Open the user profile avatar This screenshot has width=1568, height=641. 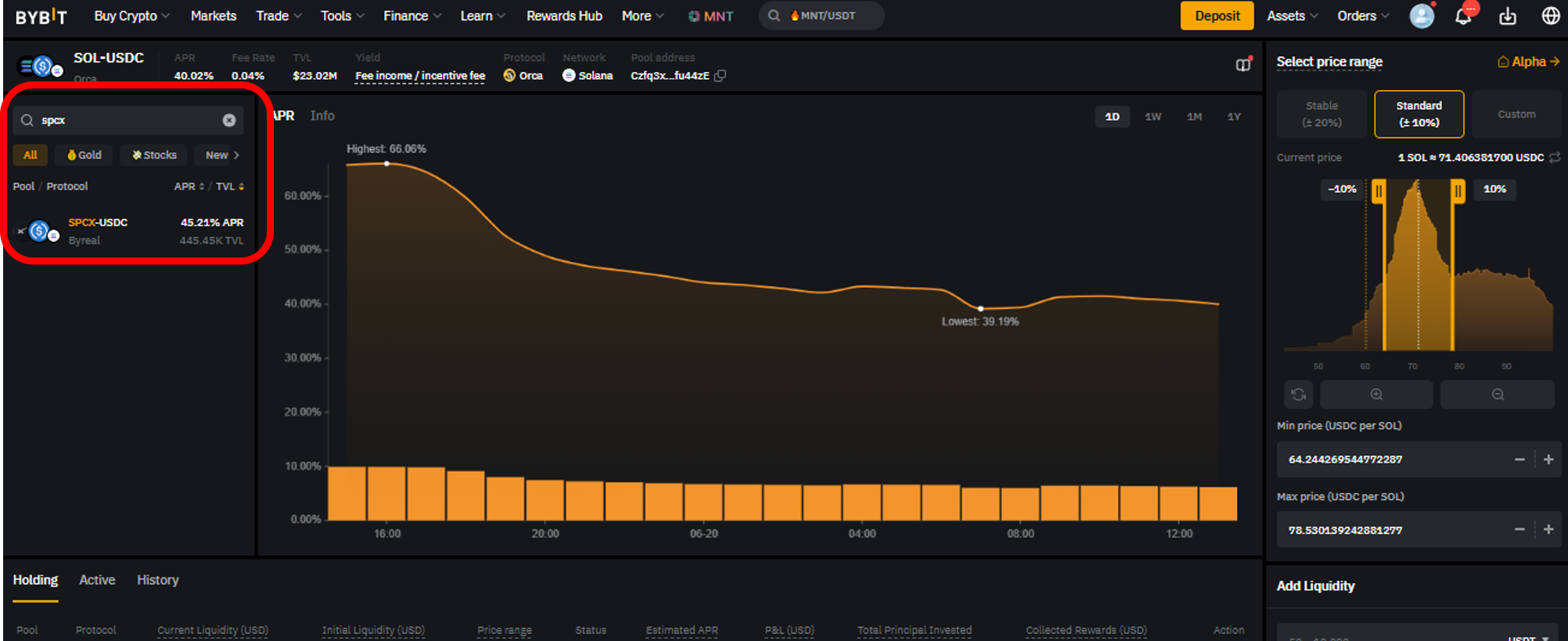point(1422,16)
